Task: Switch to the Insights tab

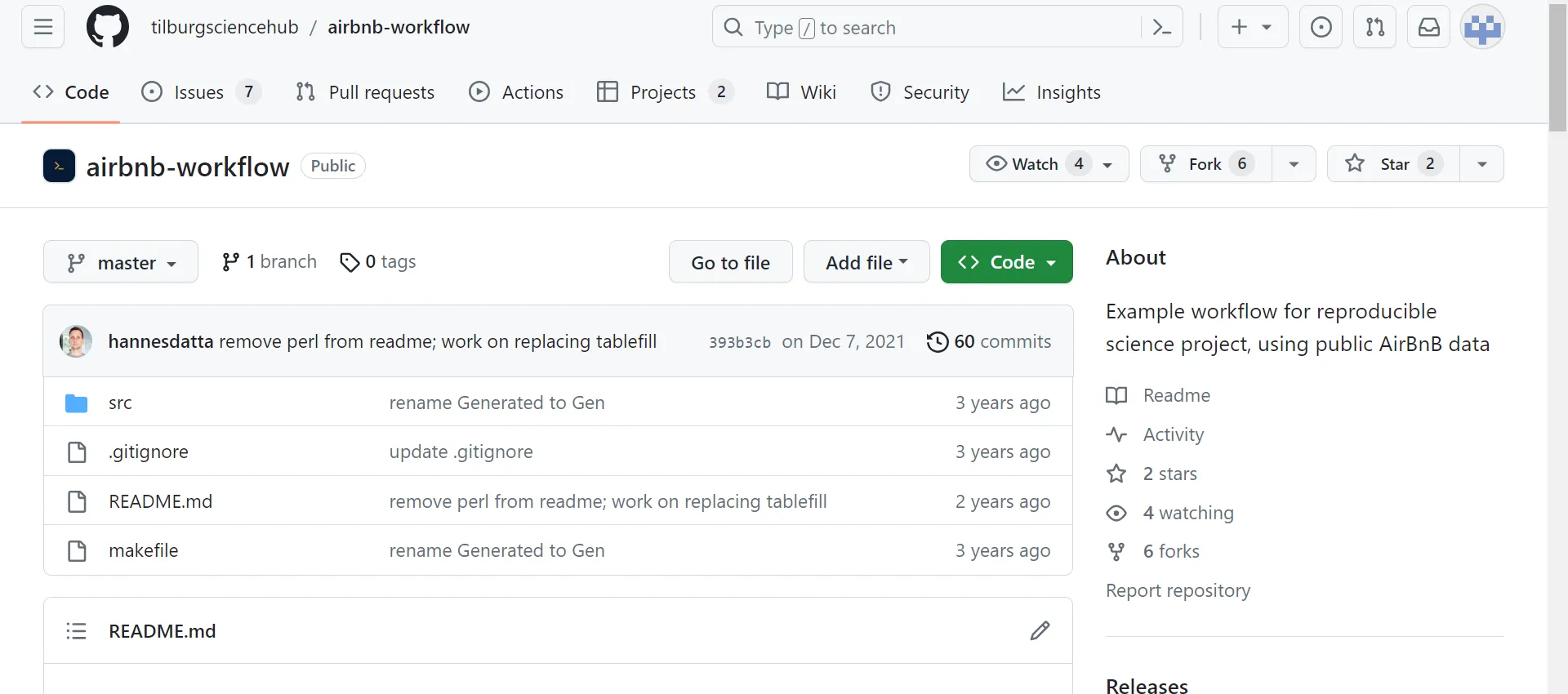Action: coord(1052,92)
